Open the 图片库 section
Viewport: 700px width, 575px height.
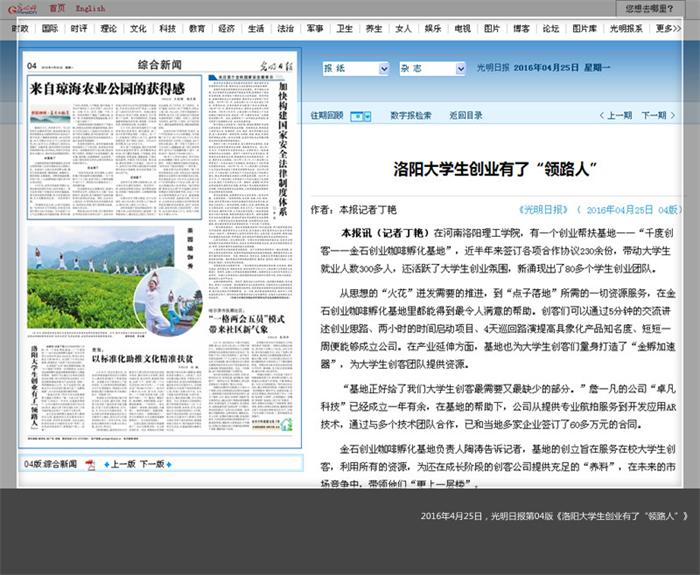[584, 29]
